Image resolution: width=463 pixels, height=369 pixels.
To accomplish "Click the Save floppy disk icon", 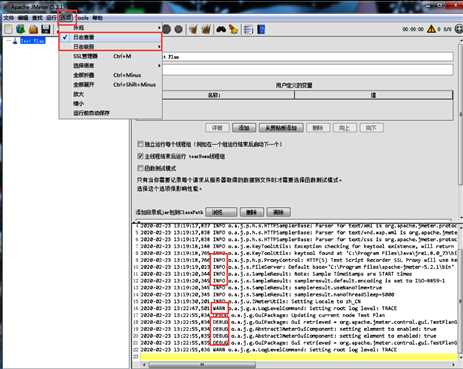I will [x=46, y=29].
